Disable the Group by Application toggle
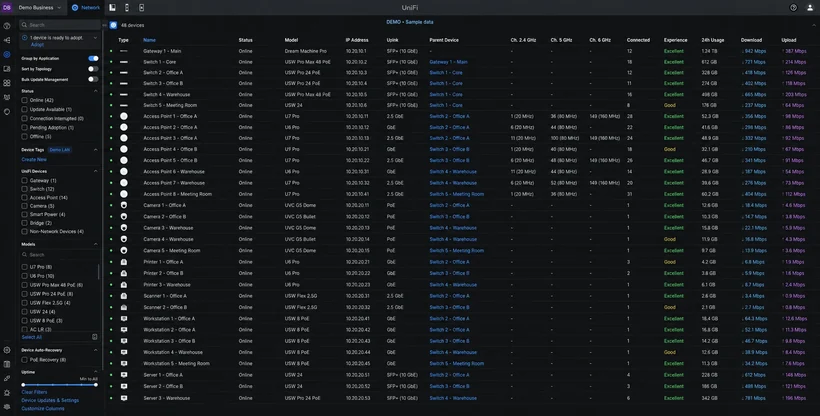 [x=93, y=58]
